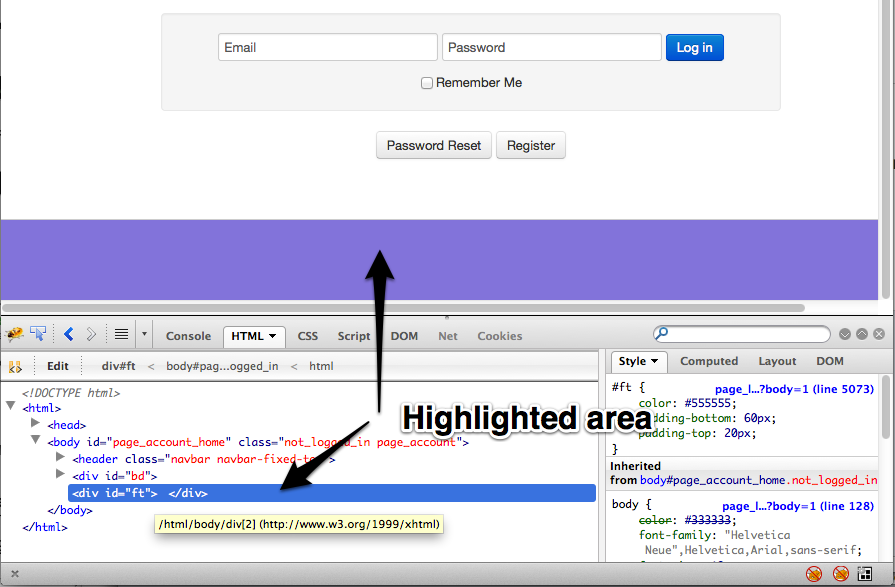The image size is (895, 587).
Task: Click the magnifier icon in the search box
Action: (x=662, y=333)
